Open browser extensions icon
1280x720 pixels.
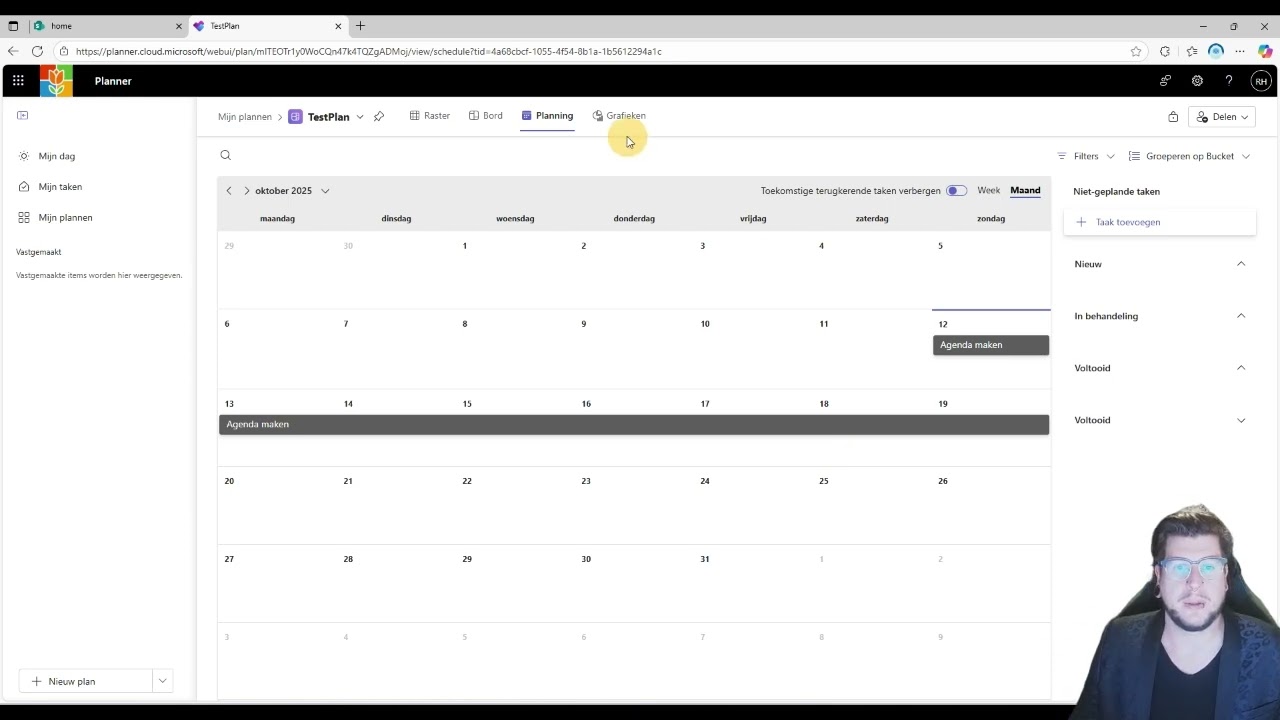coord(1165,51)
